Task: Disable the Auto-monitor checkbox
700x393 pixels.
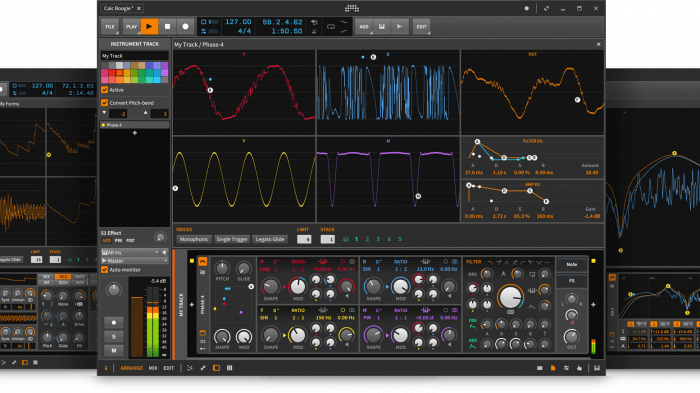Action: pos(104,270)
